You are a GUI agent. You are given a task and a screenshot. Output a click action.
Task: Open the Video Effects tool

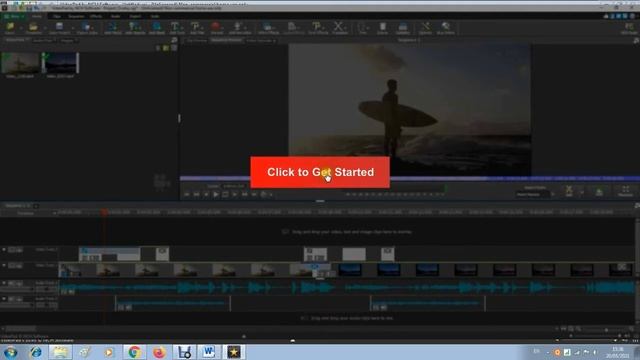pyautogui.click(x=268, y=28)
